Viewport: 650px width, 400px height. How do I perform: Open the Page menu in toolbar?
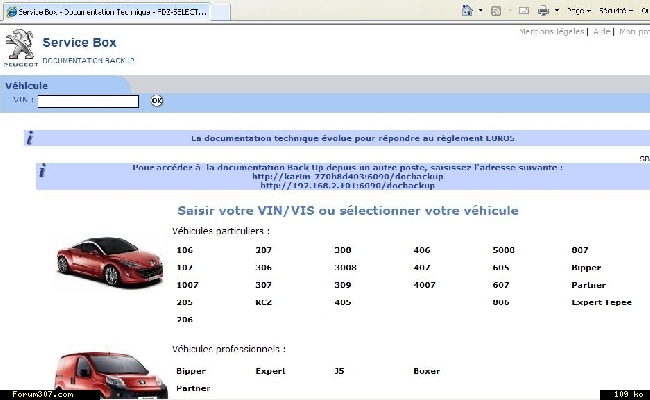point(579,11)
